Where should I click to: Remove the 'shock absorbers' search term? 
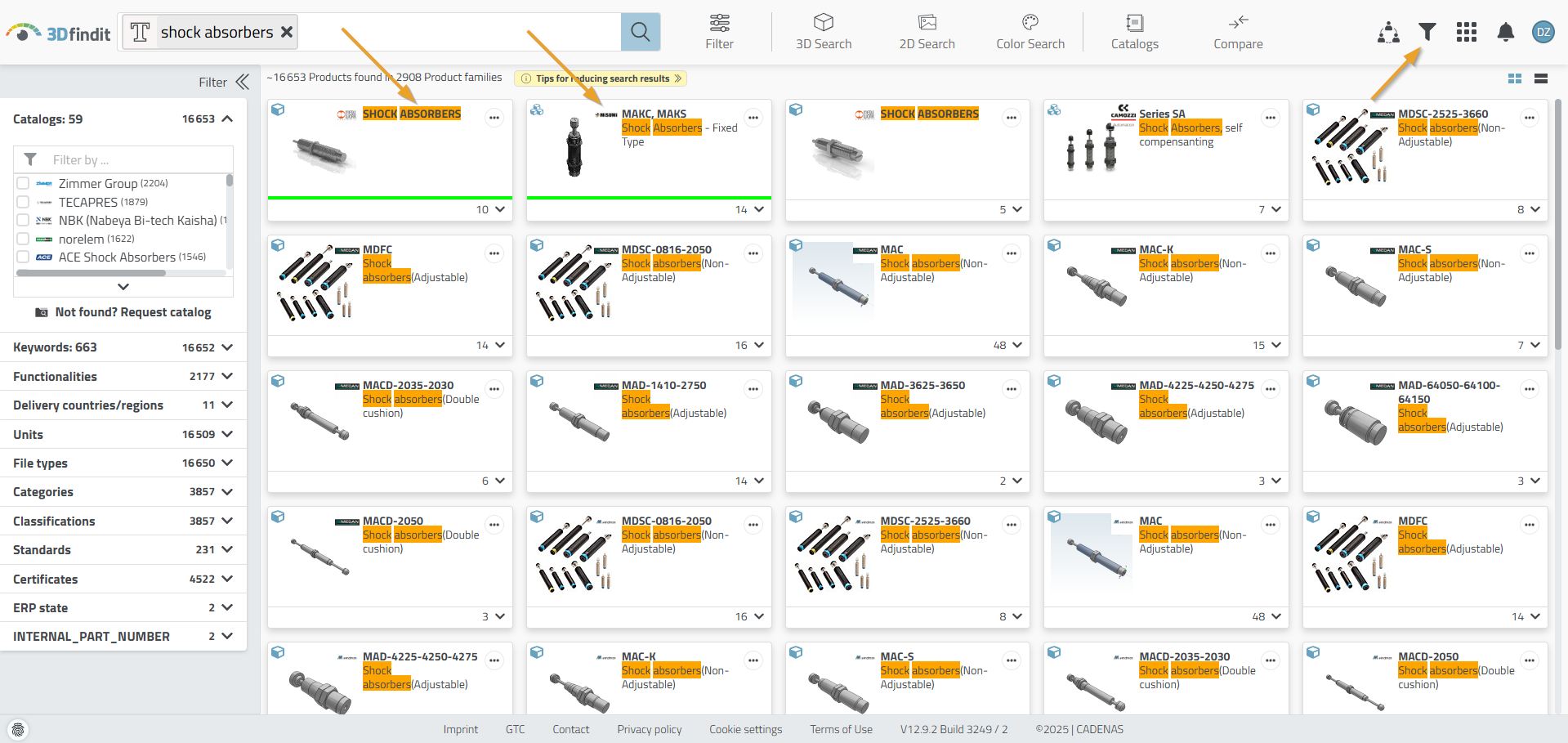[287, 32]
